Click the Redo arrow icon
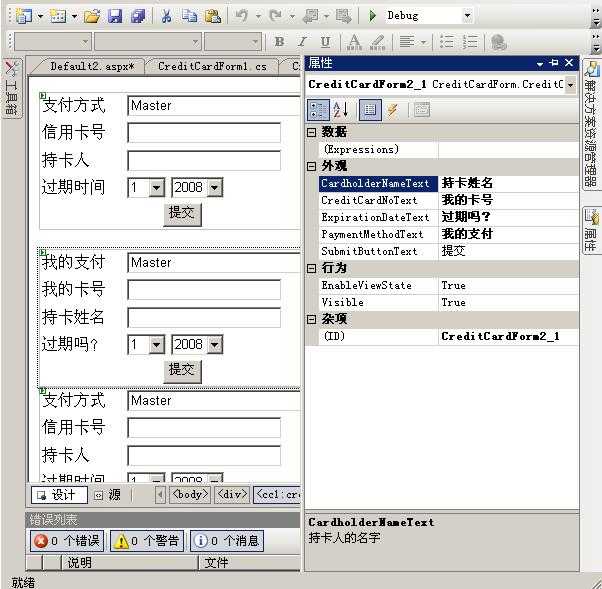This screenshot has height=589, width=602. point(276,16)
